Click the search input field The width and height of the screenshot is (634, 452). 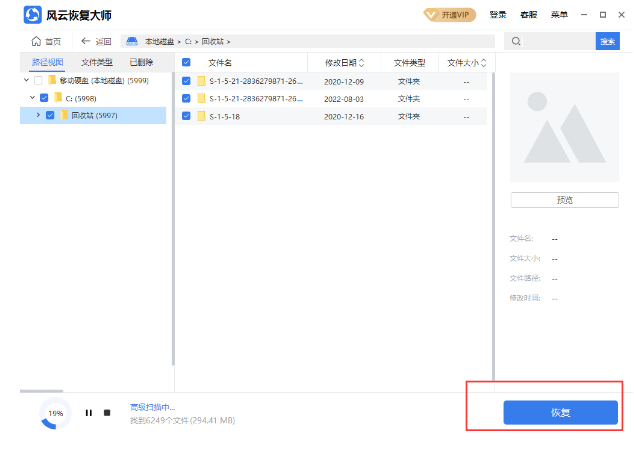click(555, 41)
